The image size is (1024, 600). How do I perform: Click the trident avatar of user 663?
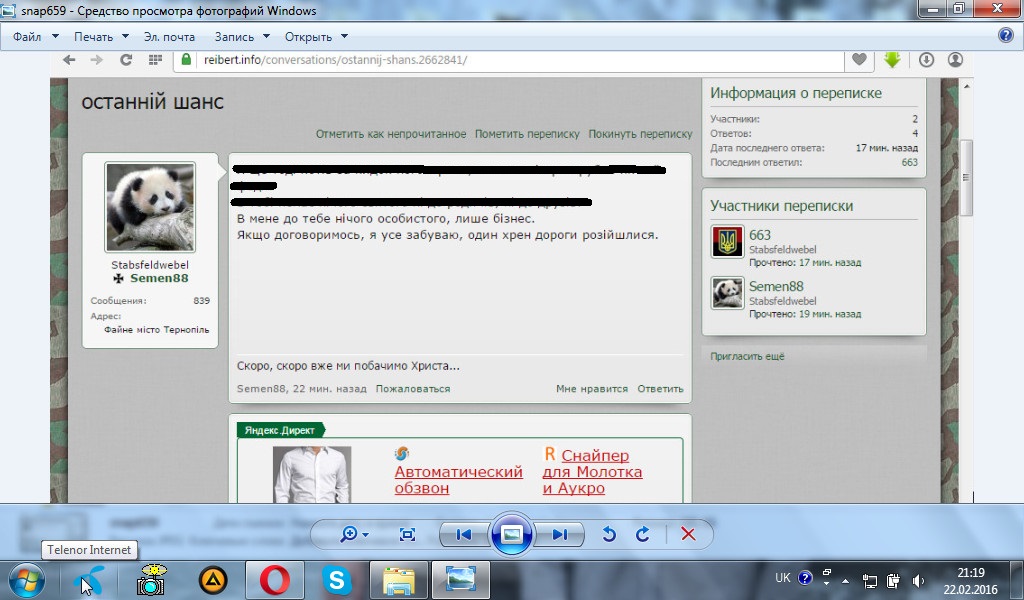click(728, 242)
